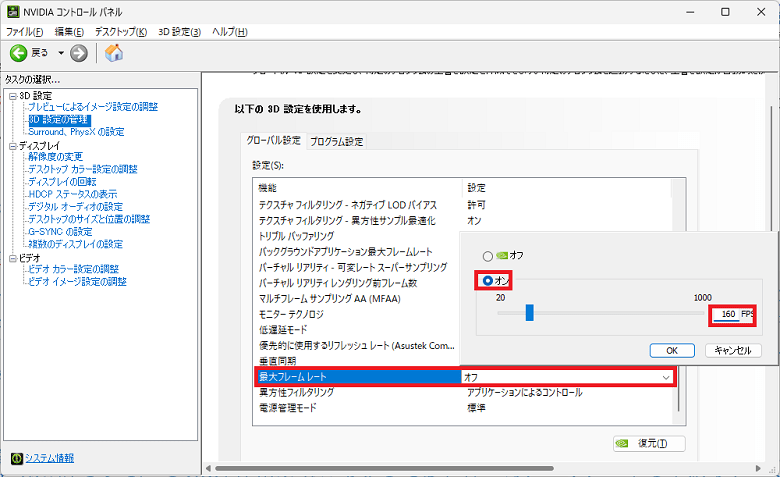Open the Back button history dropdown arrow

click(60, 52)
